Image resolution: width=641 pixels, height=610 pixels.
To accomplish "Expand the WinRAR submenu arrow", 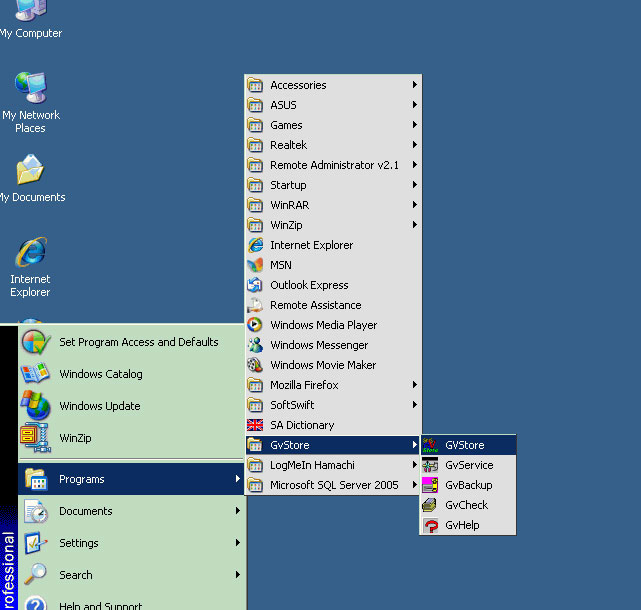I will (415, 205).
